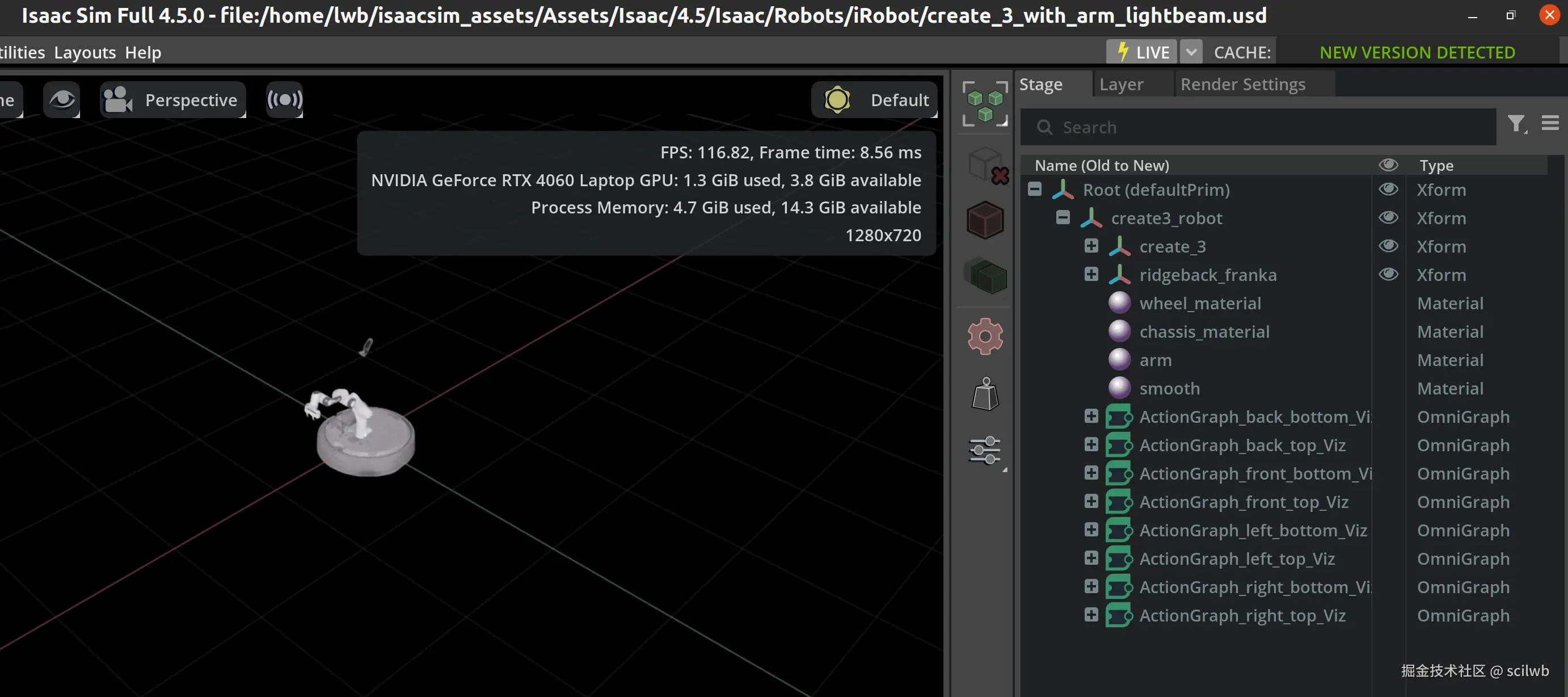Click the Default lighting button
1568x697 pixels.
tap(875, 99)
